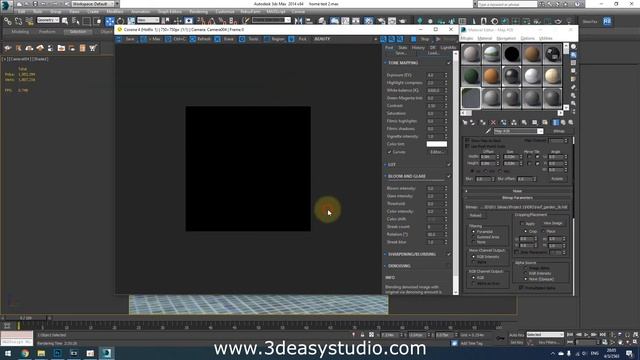The height and width of the screenshot is (360, 640).
Task: Click Refresh in the Corona frame buffer toolbar
Action: click(x=200, y=39)
